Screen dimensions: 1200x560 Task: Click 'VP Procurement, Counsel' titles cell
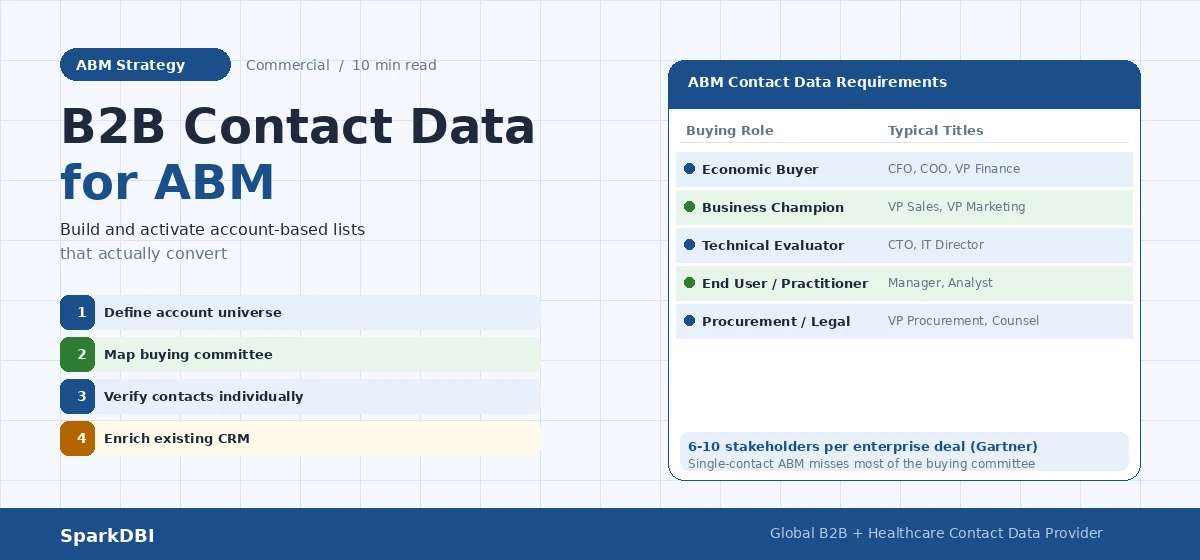963,321
